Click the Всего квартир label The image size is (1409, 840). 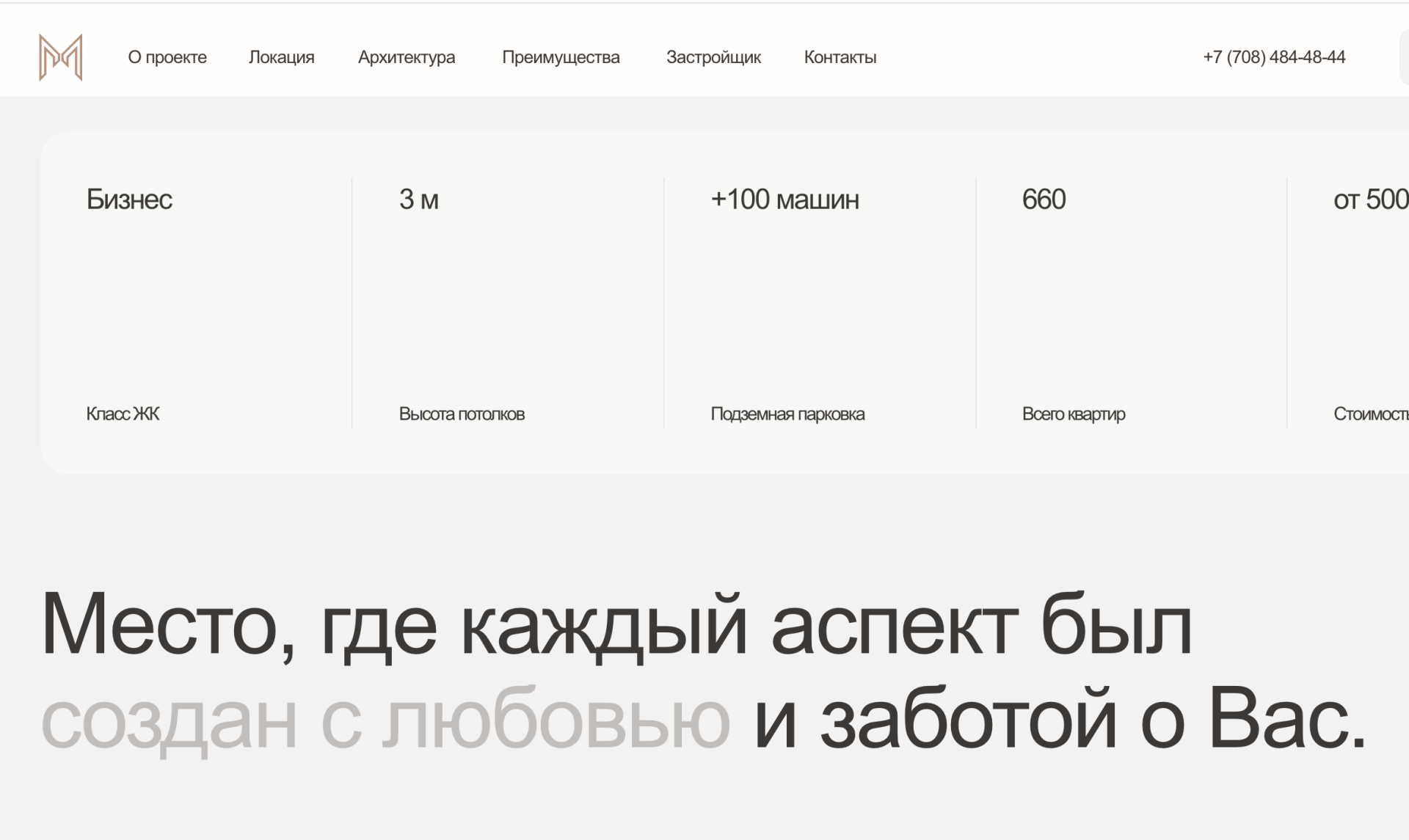point(1073,414)
